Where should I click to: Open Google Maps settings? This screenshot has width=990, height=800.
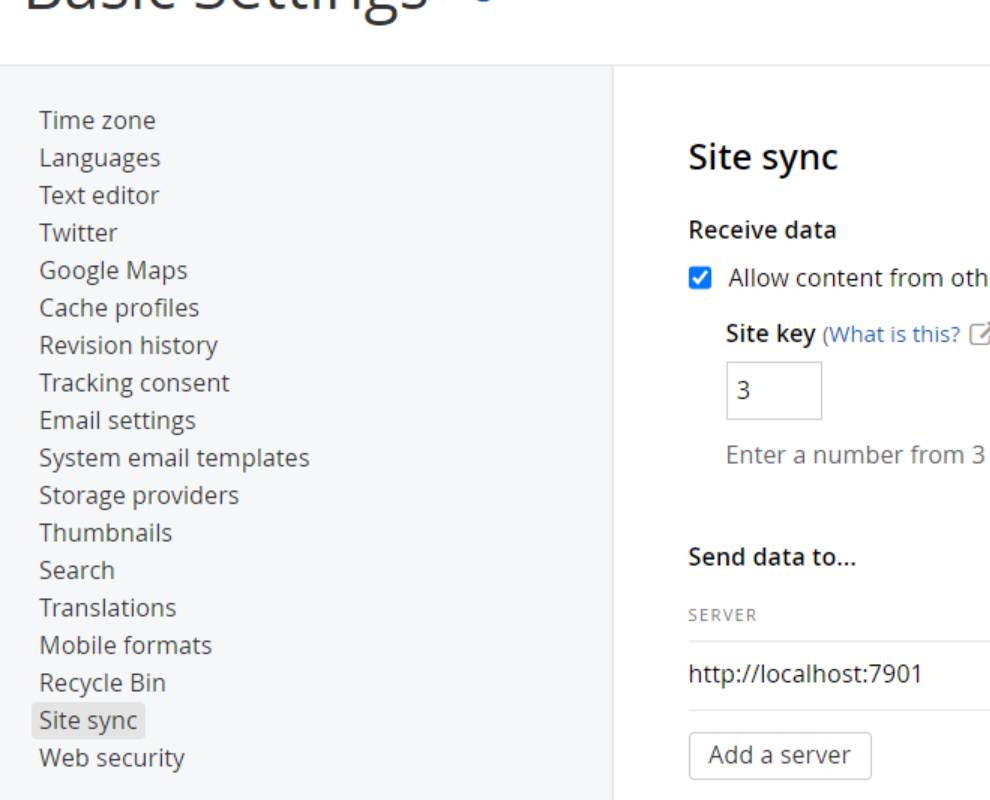click(114, 270)
